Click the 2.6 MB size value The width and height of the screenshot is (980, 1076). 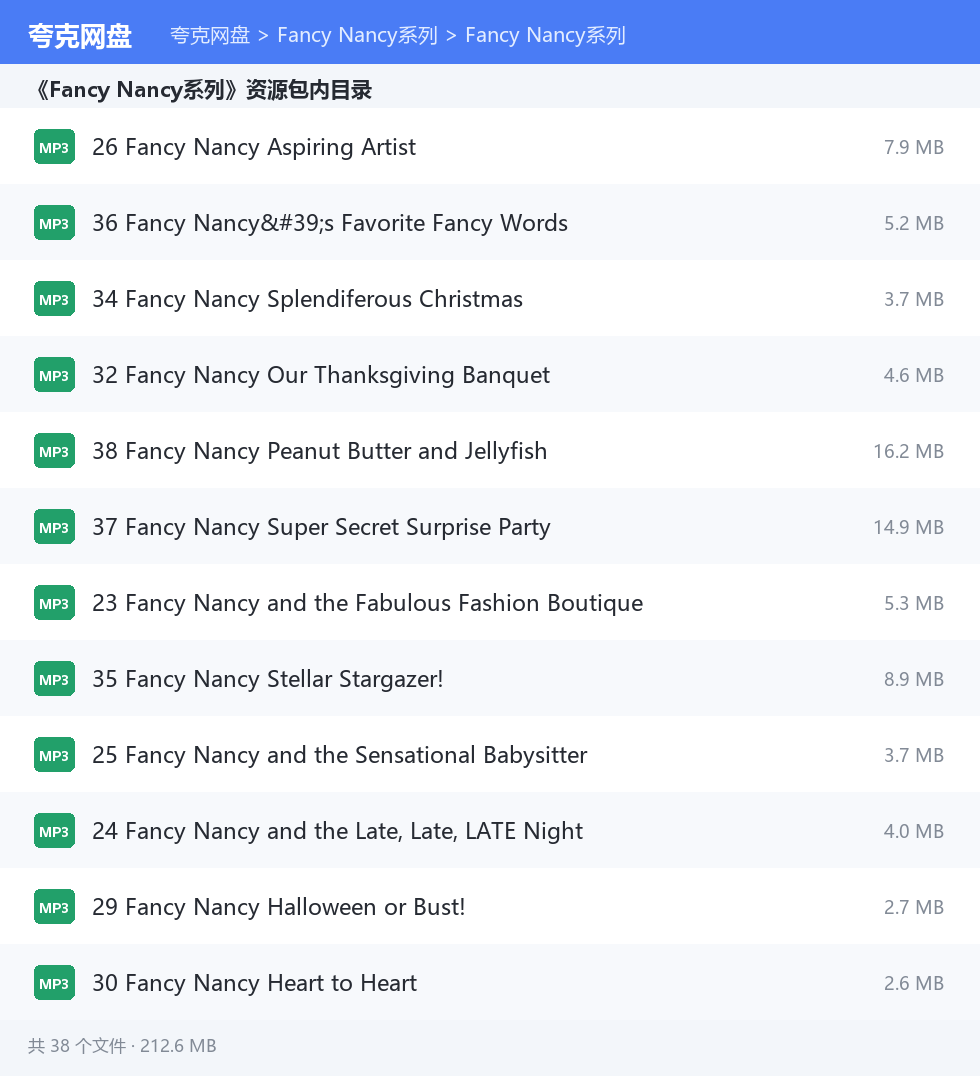click(913, 983)
